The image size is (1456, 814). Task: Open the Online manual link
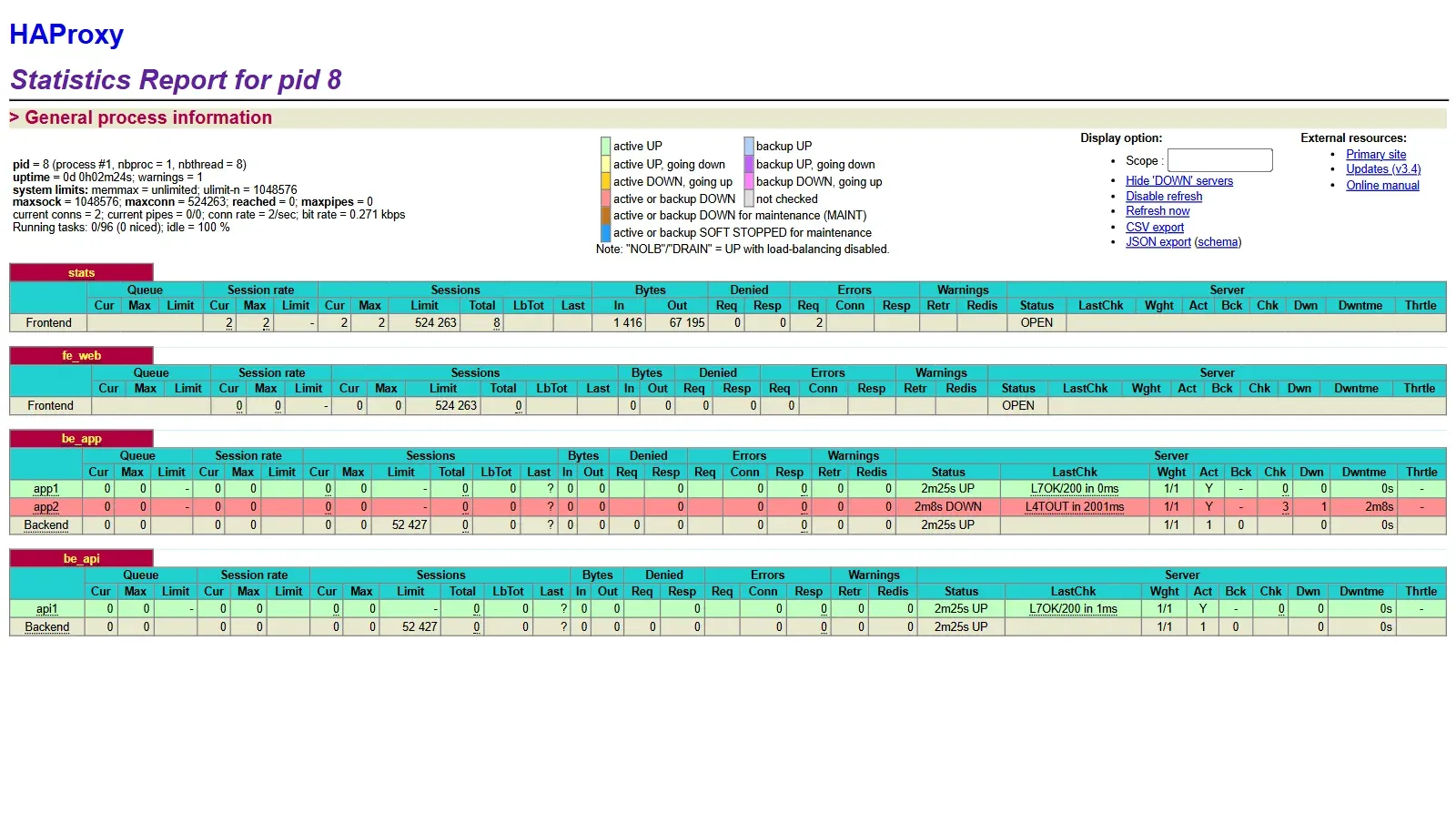[x=1381, y=185]
